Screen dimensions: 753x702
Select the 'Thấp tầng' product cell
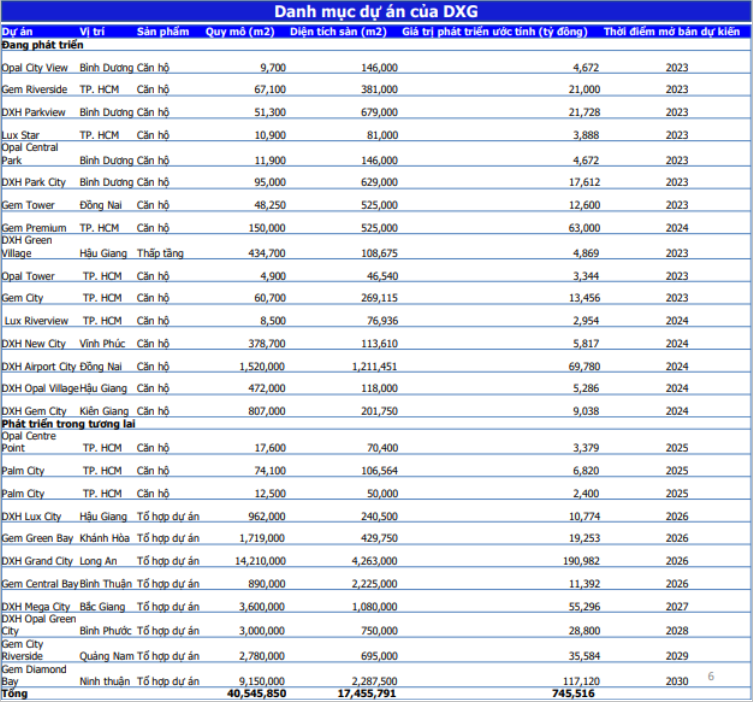[160, 253]
